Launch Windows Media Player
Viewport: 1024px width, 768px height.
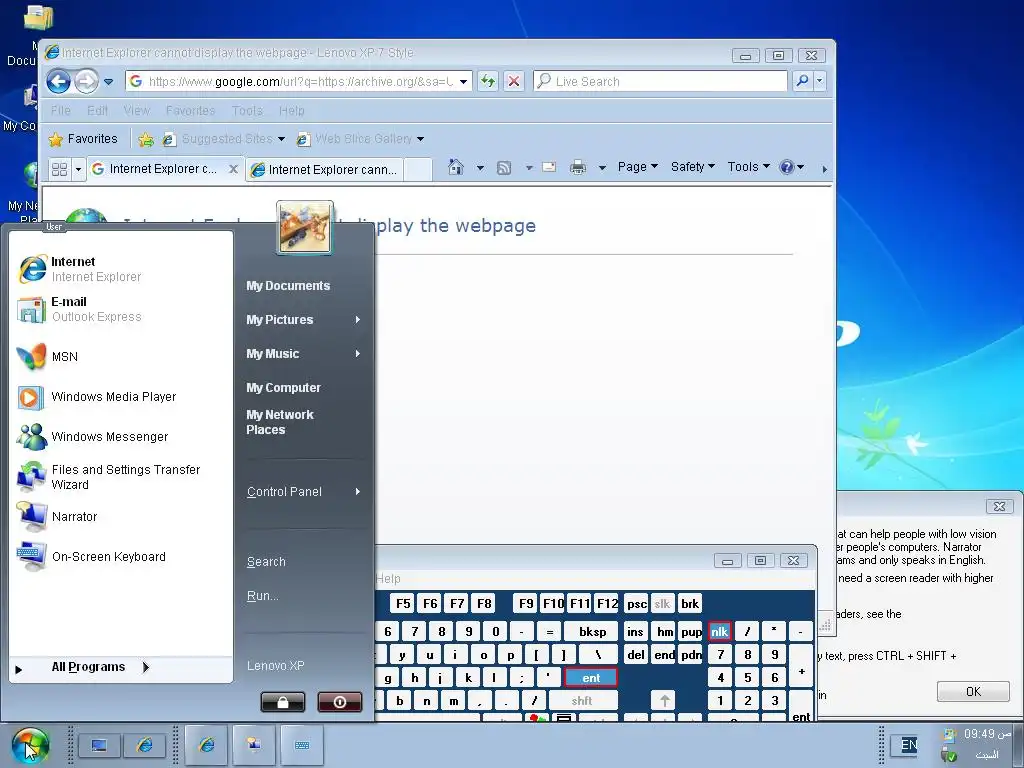(121, 396)
